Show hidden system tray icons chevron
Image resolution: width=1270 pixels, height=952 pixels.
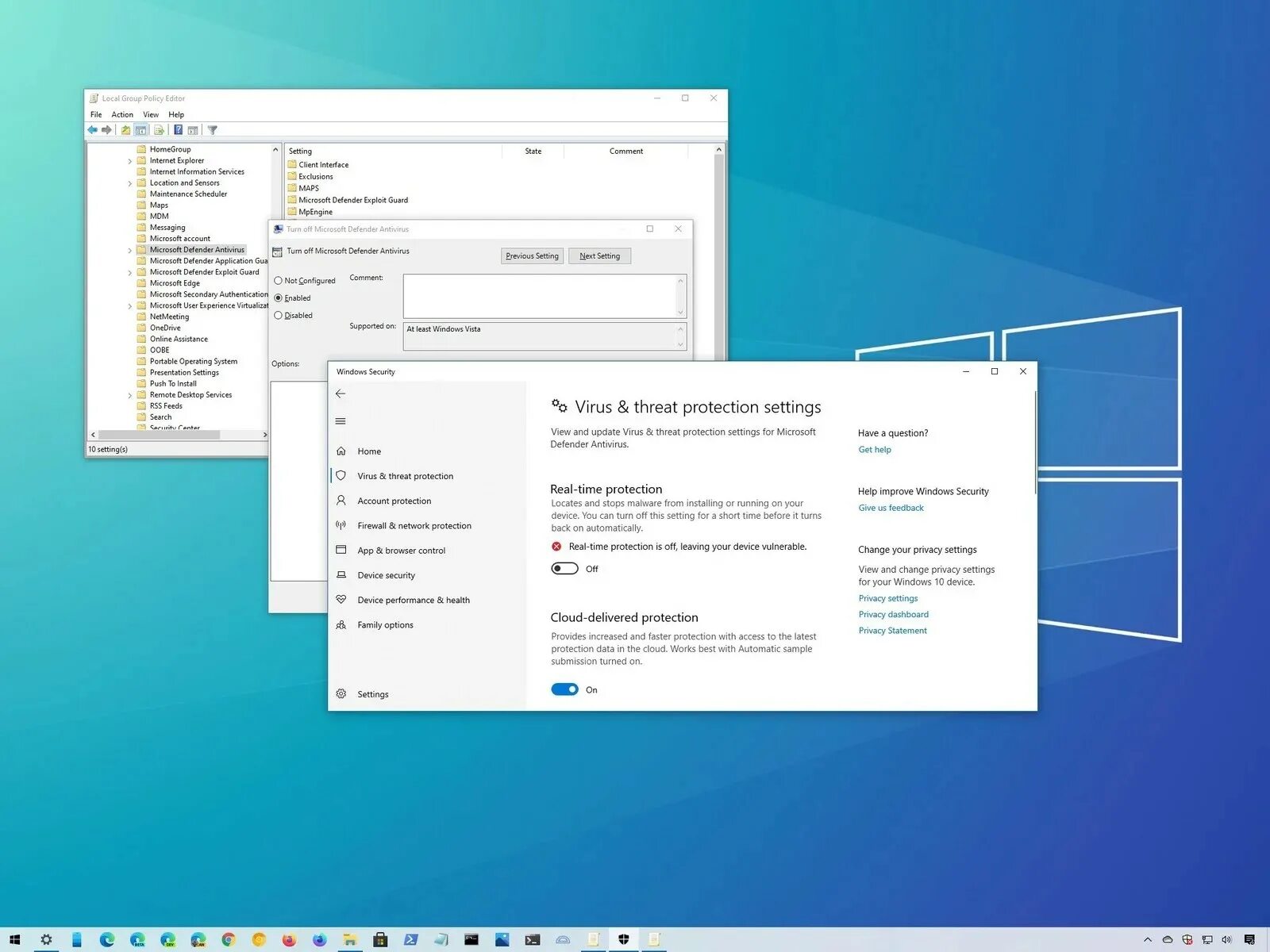coord(1148,940)
